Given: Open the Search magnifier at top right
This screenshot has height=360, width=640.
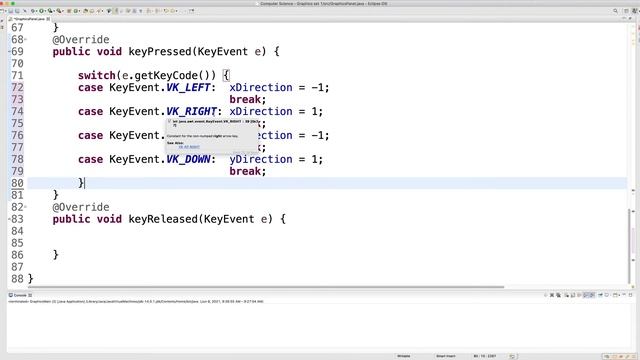Looking at the screenshot, I should click(x=615, y=11).
